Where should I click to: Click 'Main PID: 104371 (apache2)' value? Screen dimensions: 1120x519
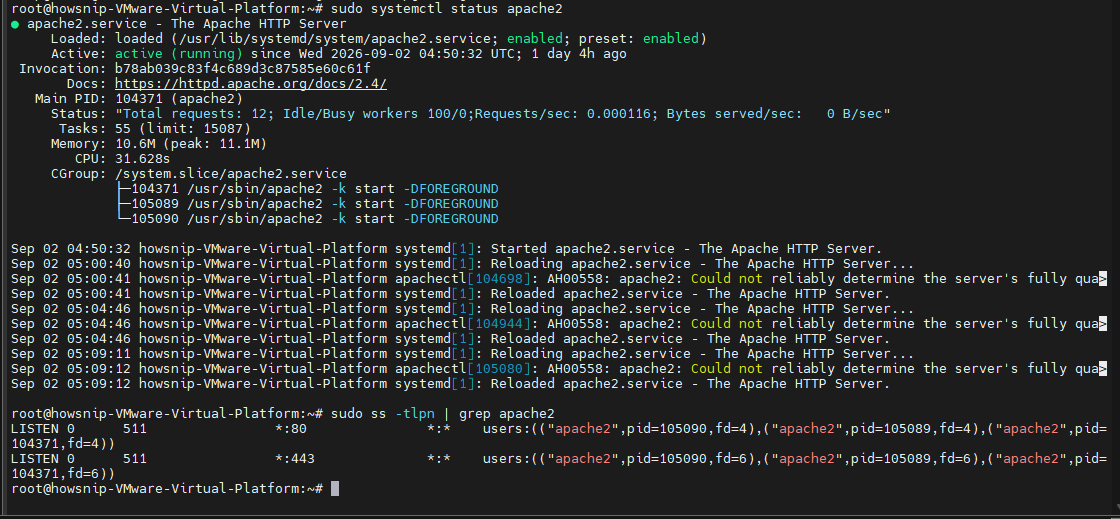point(179,99)
